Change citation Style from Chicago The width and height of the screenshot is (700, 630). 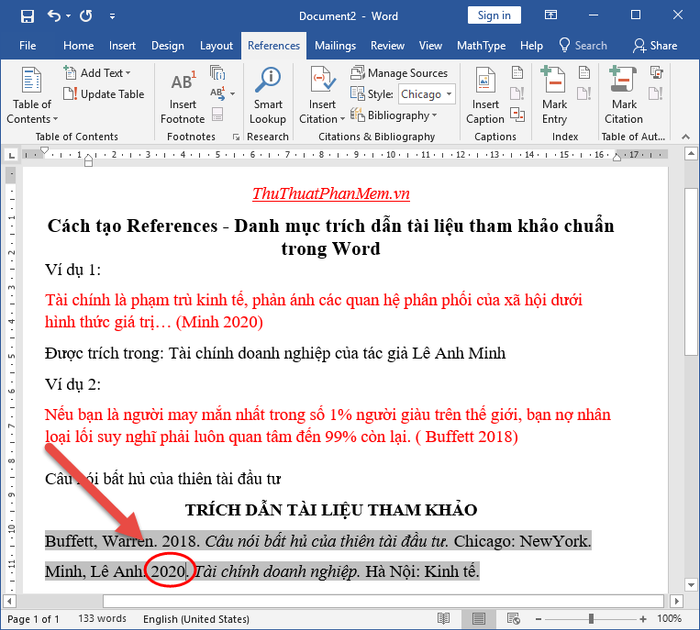pos(426,94)
